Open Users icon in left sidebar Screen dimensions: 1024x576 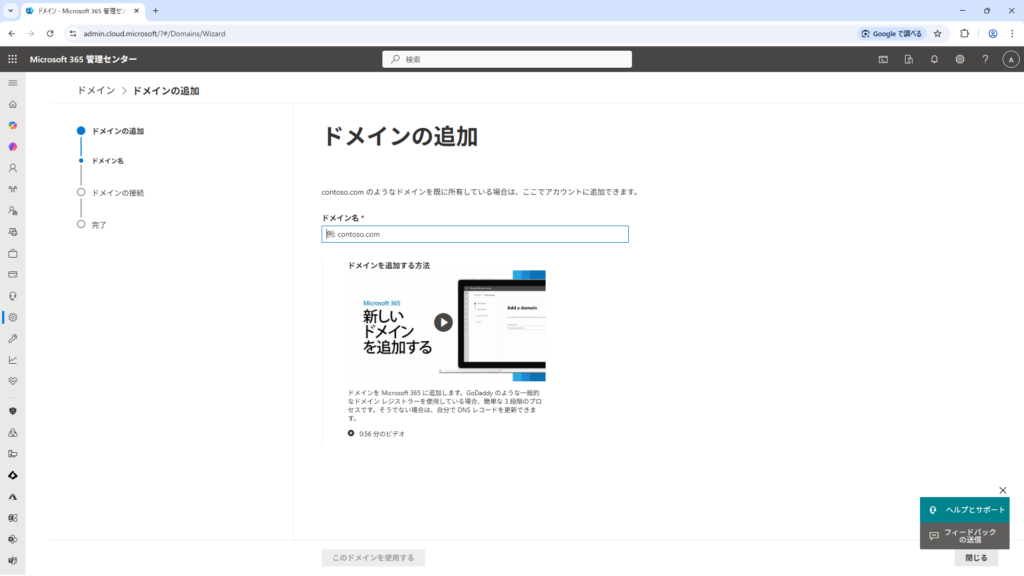13,168
